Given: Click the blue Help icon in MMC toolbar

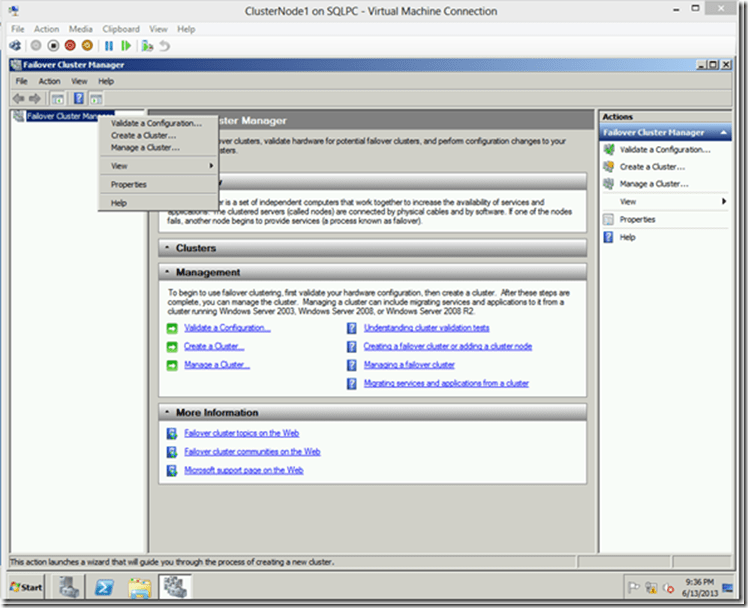Looking at the screenshot, I should point(78,98).
